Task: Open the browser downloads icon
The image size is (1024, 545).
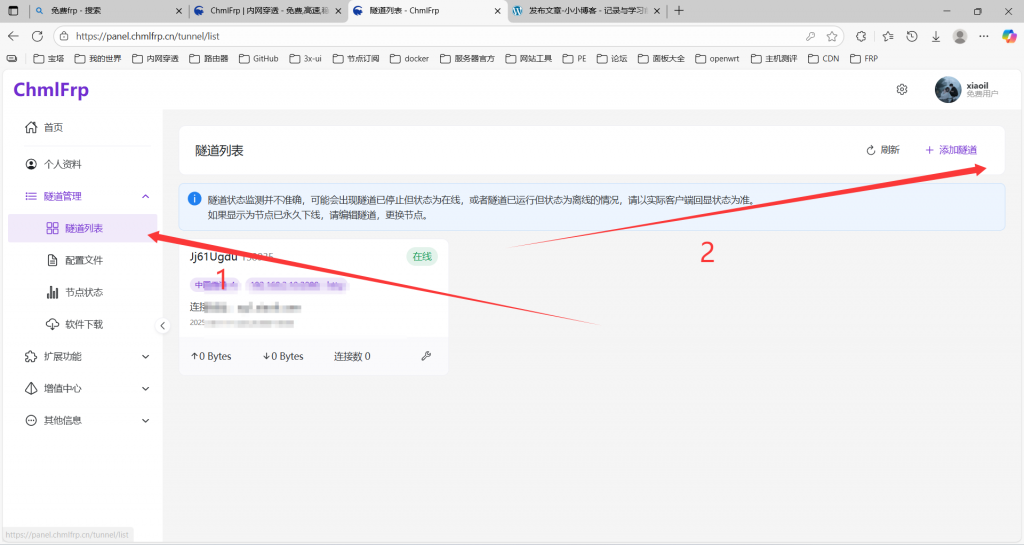Action: 935,36
